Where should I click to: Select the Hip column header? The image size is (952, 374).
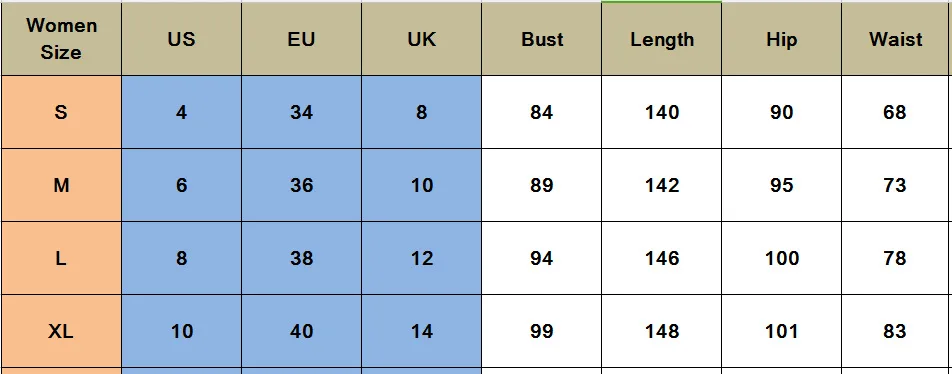[781, 39]
